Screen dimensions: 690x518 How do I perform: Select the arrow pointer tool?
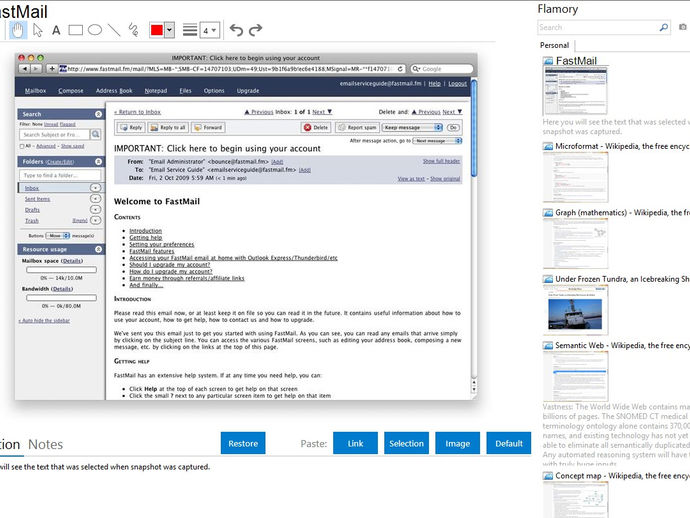[38, 30]
